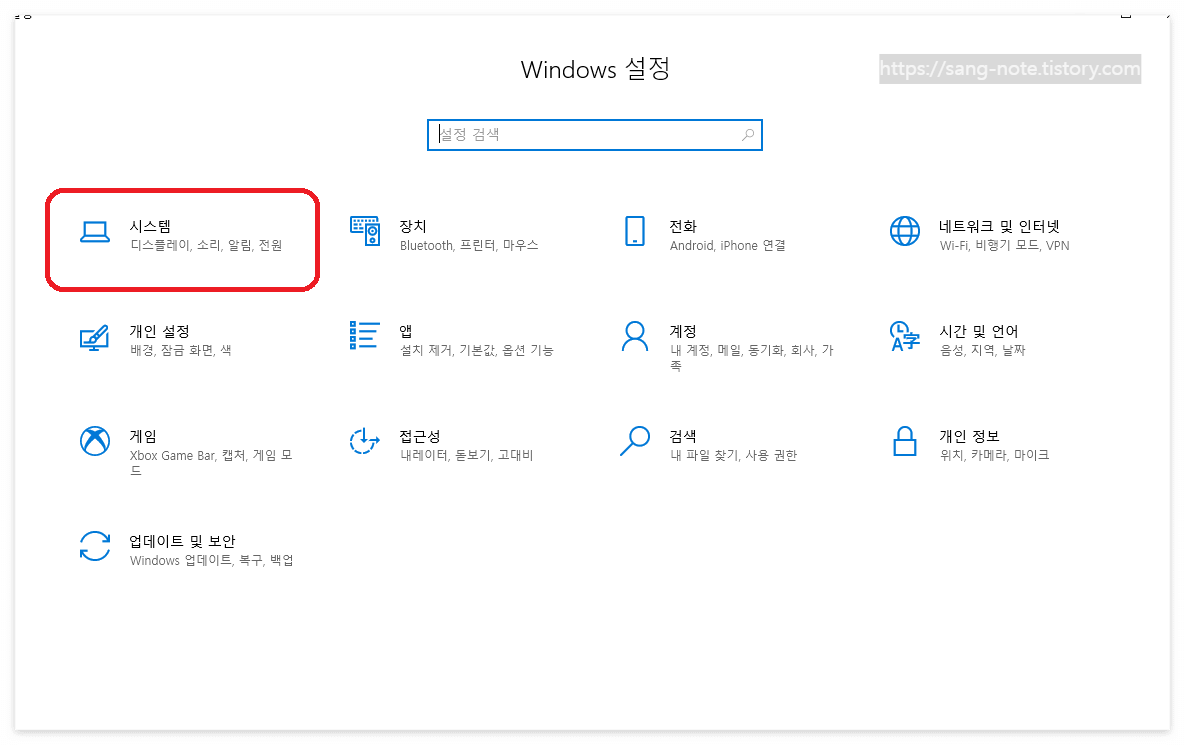Click the 검색 title text
The width and height of the screenshot is (1185, 745).
(682, 436)
